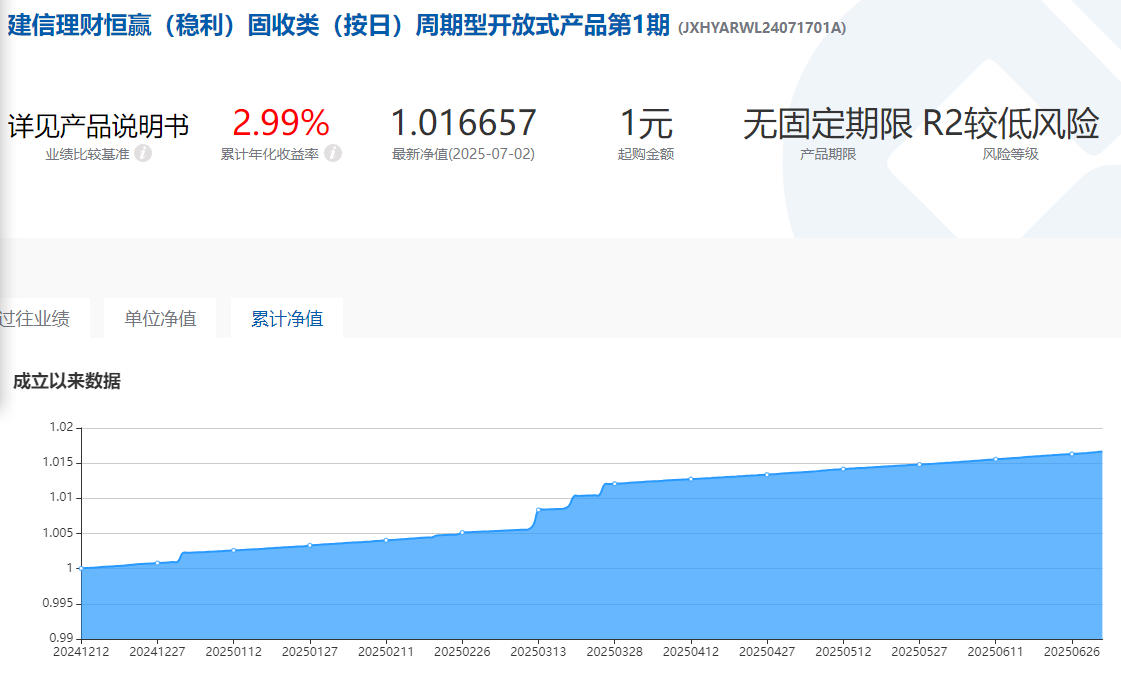This screenshot has height=677, width=1121.
Task: Click chart data point at 20250412
Action: 691,479
